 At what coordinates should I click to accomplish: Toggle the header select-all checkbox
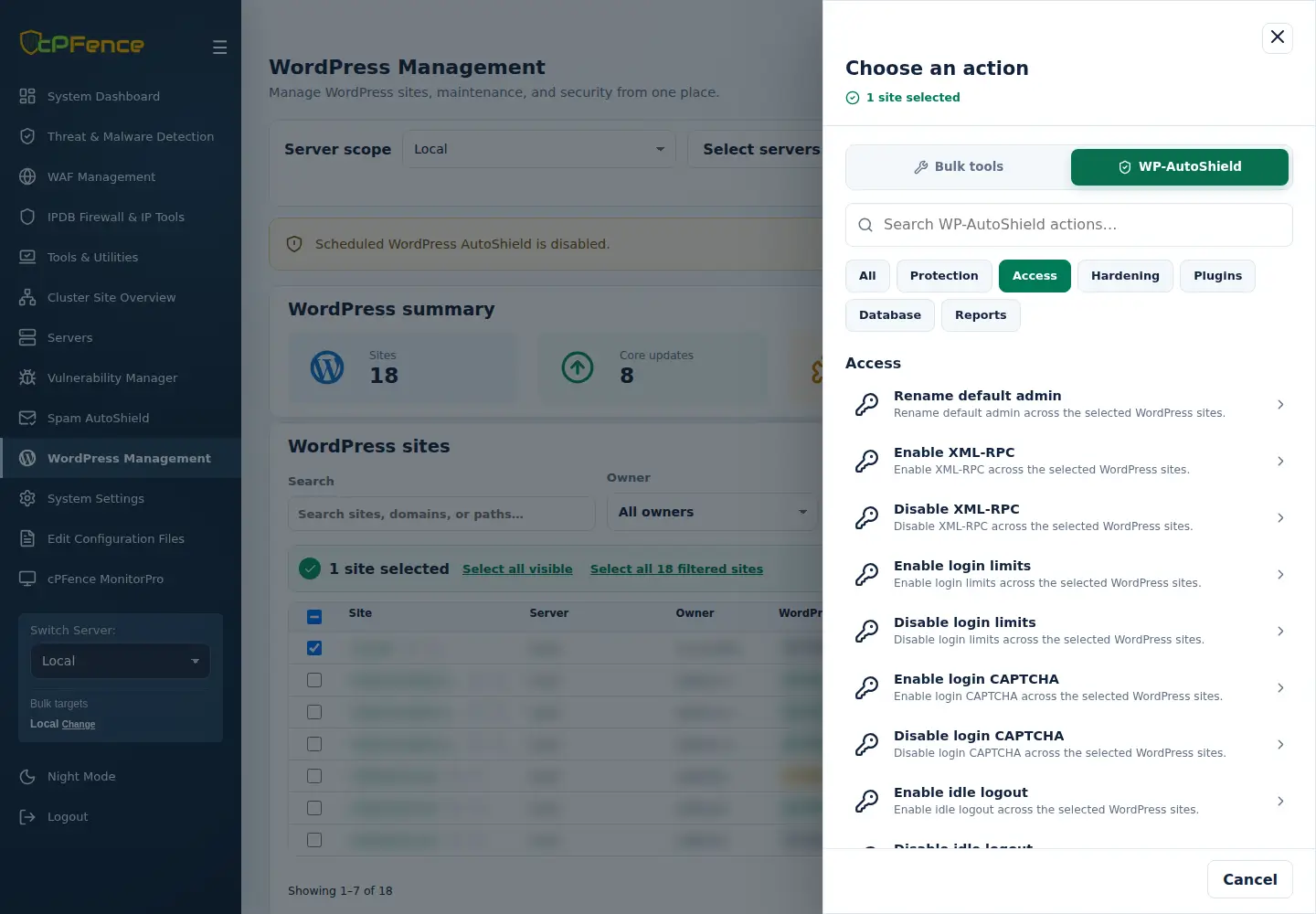[314, 617]
